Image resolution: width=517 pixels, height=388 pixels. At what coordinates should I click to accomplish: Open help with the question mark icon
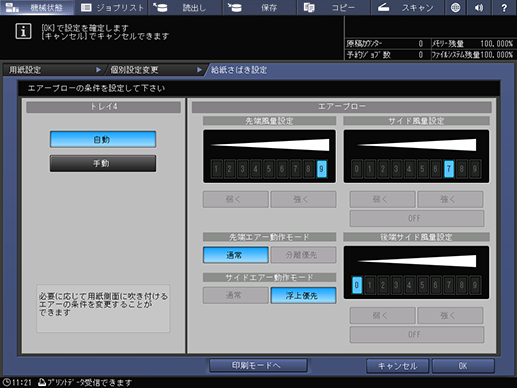point(504,7)
